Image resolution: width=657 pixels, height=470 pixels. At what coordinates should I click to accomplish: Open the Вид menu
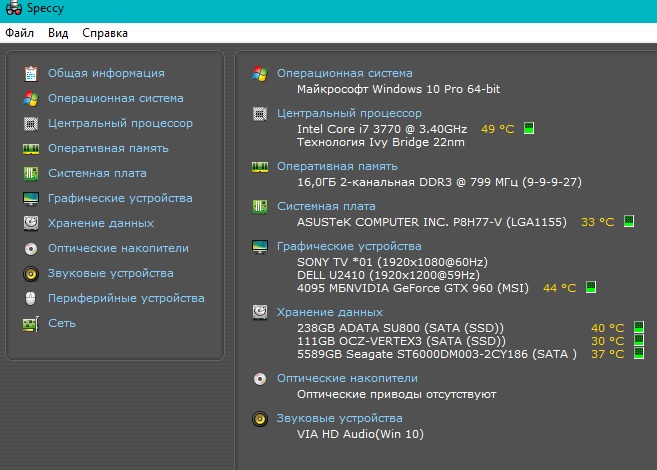(x=58, y=33)
